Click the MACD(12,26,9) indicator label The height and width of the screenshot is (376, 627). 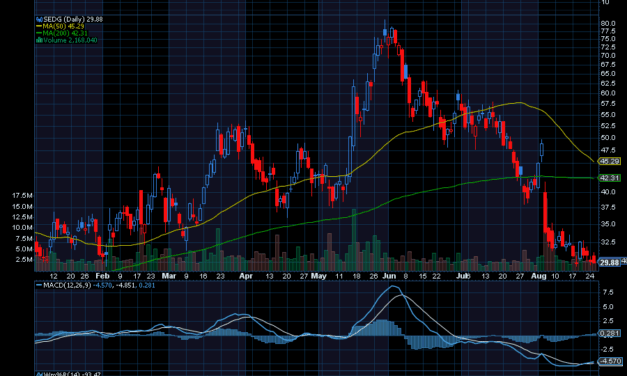point(67,285)
